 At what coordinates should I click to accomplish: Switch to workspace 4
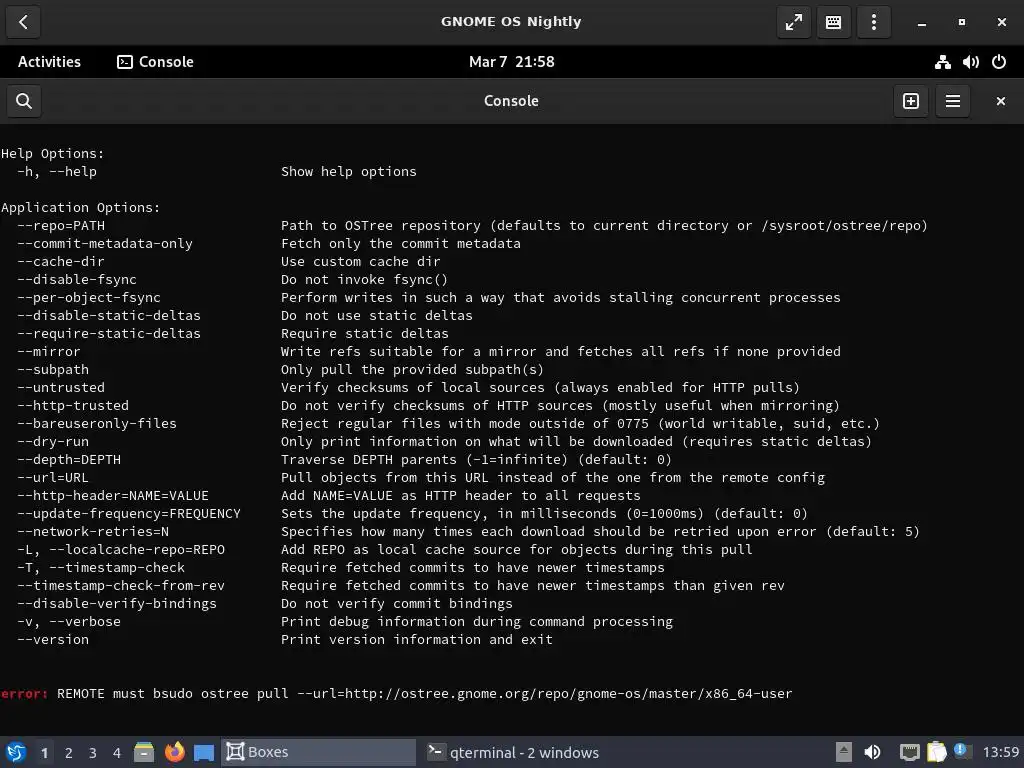click(x=117, y=753)
